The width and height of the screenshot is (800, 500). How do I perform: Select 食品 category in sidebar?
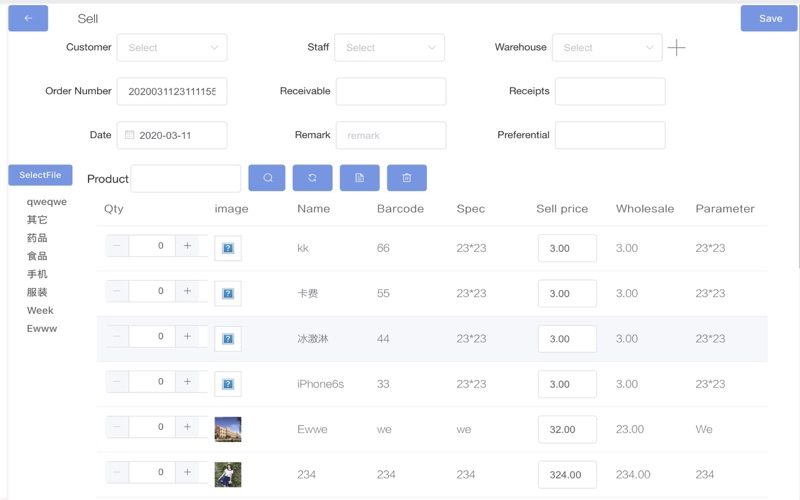(x=37, y=256)
